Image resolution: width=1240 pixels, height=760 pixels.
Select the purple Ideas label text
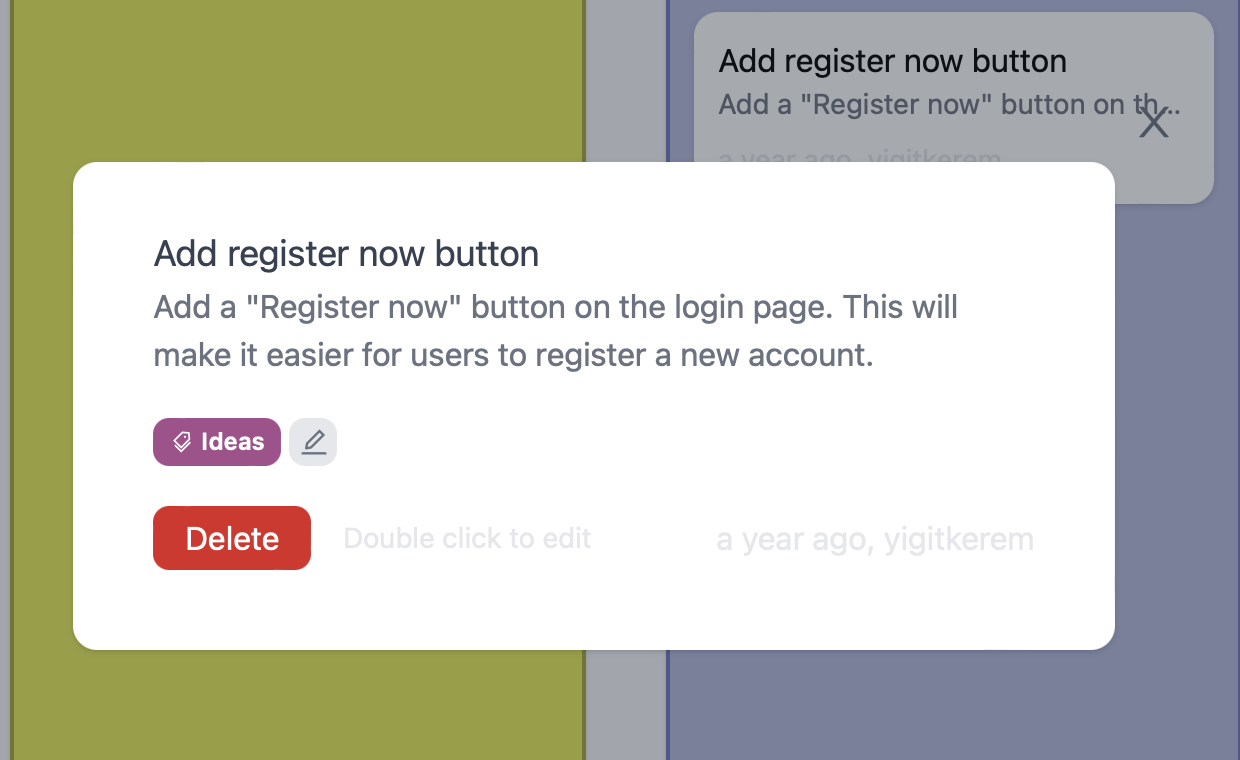[x=233, y=442]
